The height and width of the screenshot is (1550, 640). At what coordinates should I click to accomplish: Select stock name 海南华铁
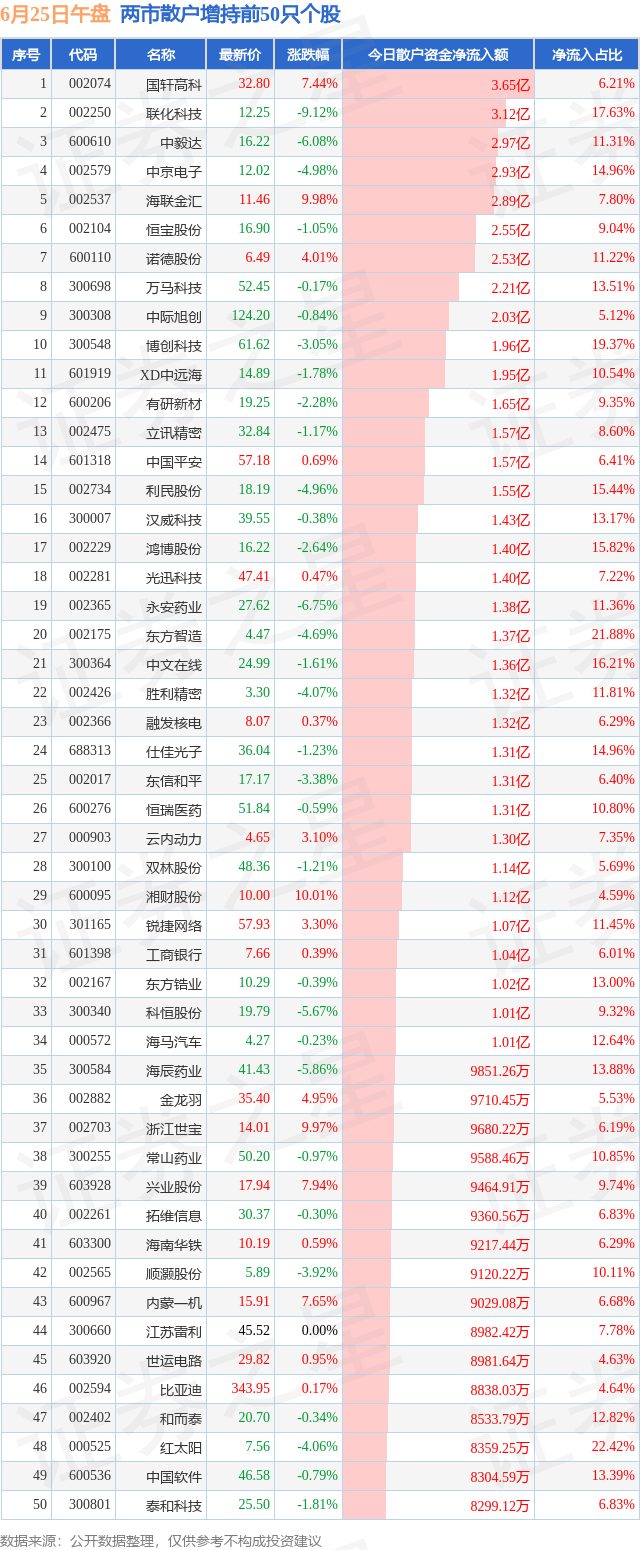pyautogui.click(x=174, y=1245)
